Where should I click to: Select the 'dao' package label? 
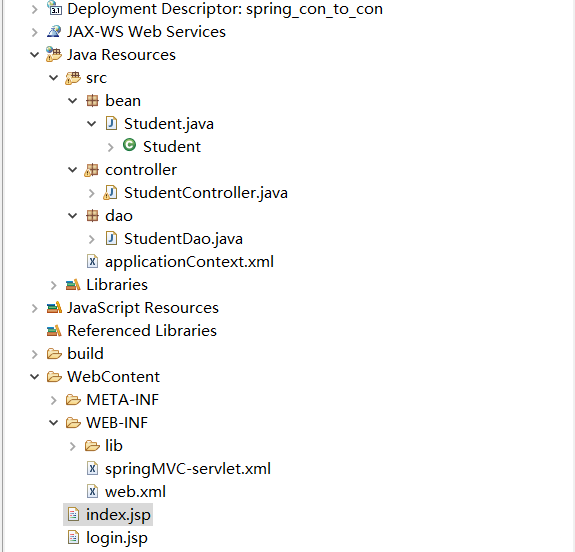coord(119,216)
